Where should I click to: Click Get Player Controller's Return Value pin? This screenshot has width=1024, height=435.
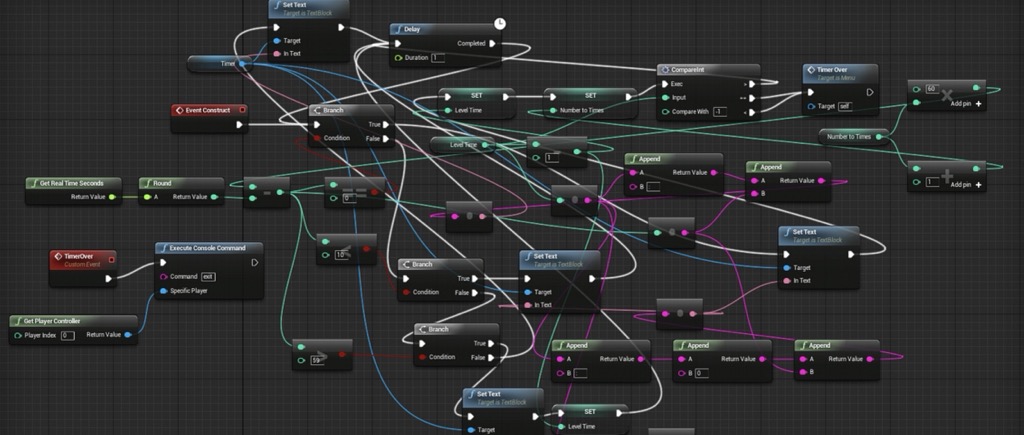point(128,335)
